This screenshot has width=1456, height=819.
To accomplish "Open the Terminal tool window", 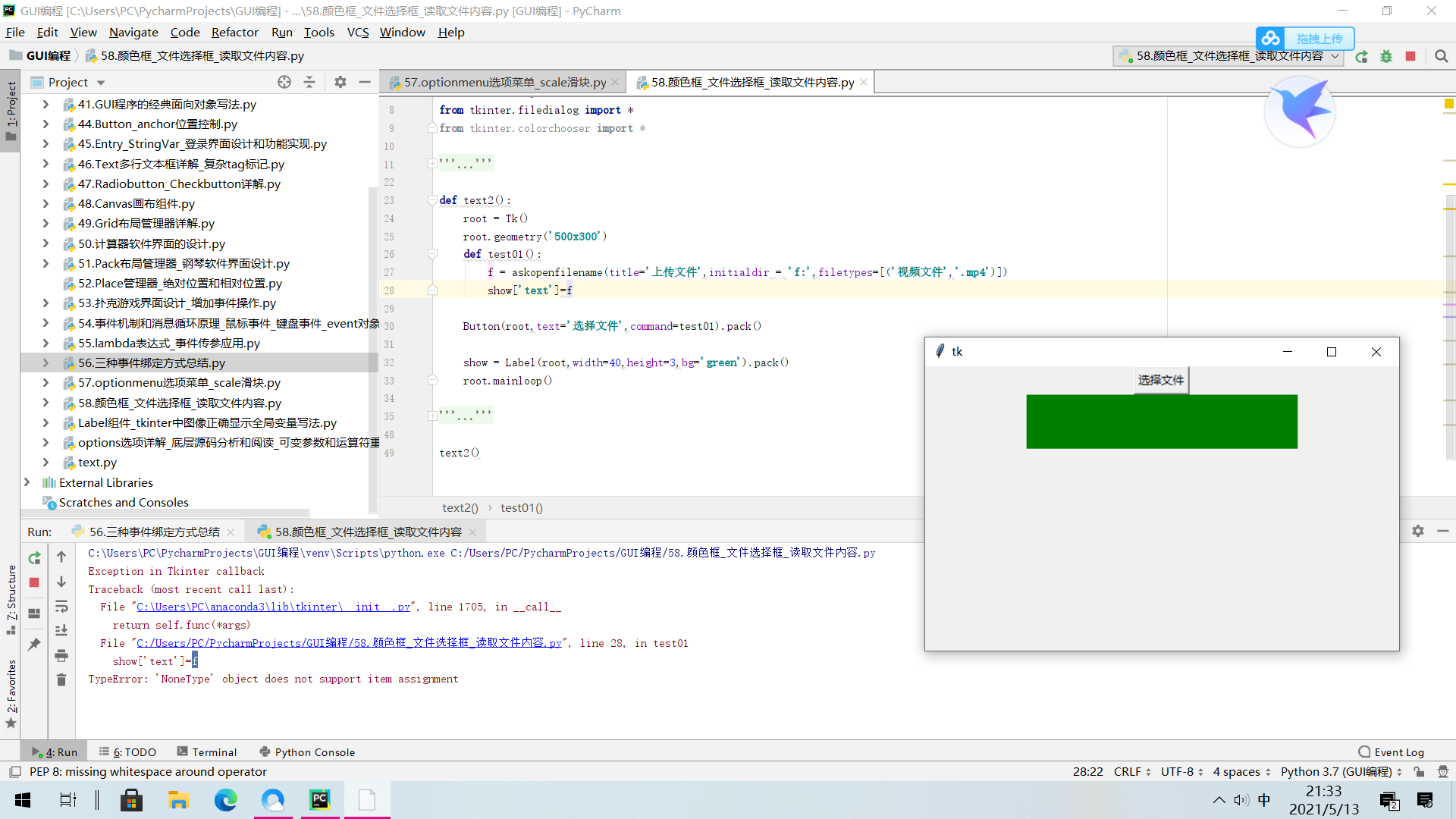I will 207,752.
